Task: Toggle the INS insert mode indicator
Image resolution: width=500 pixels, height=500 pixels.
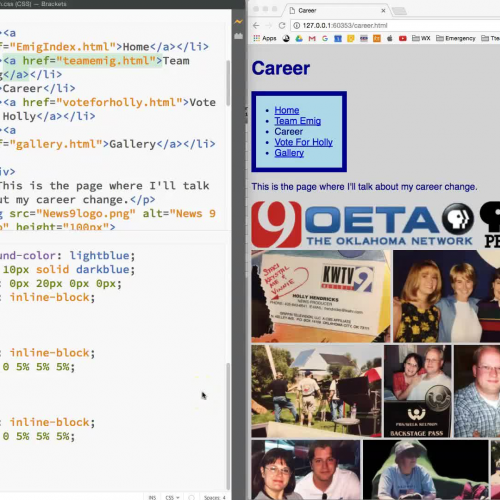Action: (152, 497)
